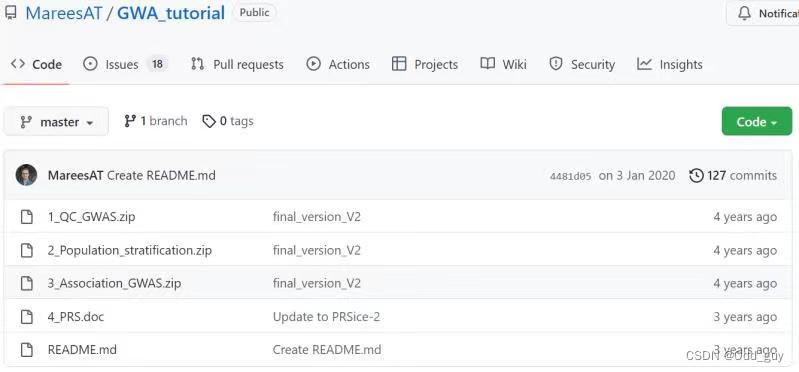Open final_version_V2 commit for 3_Association_GWAS.zip

[x=317, y=283]
